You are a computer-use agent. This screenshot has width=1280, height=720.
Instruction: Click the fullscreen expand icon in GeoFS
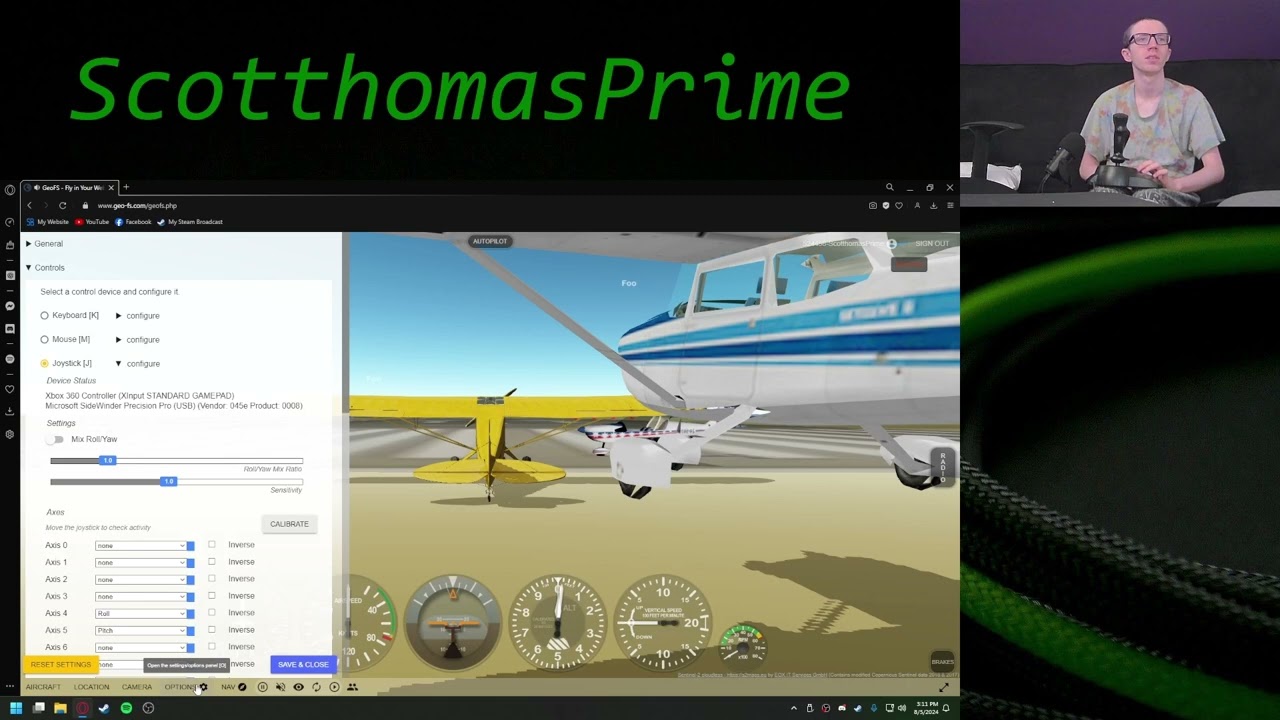(944, 687)
